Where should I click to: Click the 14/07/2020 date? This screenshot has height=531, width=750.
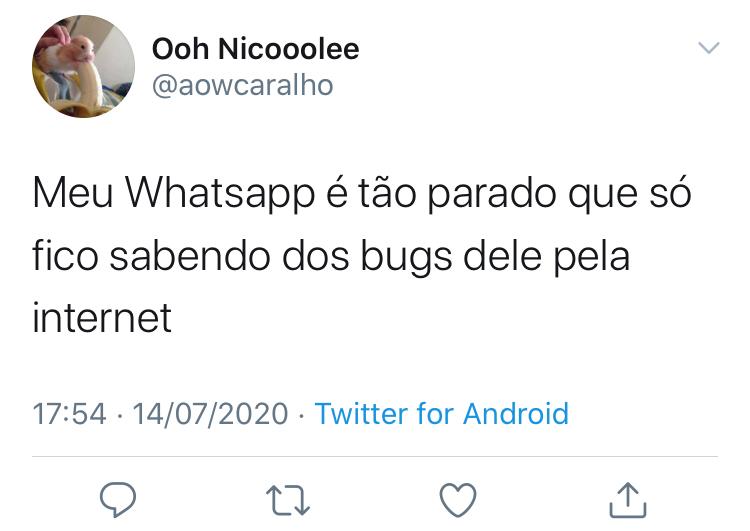210,414
